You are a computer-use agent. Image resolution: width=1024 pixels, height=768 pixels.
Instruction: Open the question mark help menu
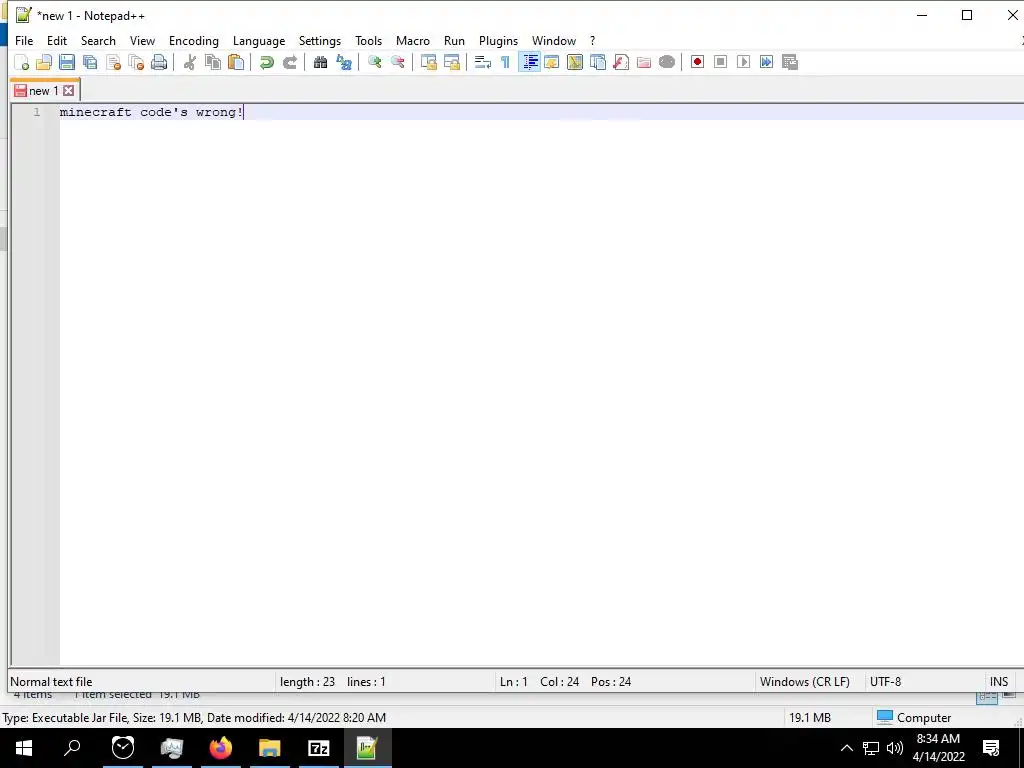pyautogui.click(x=592, y=40)
